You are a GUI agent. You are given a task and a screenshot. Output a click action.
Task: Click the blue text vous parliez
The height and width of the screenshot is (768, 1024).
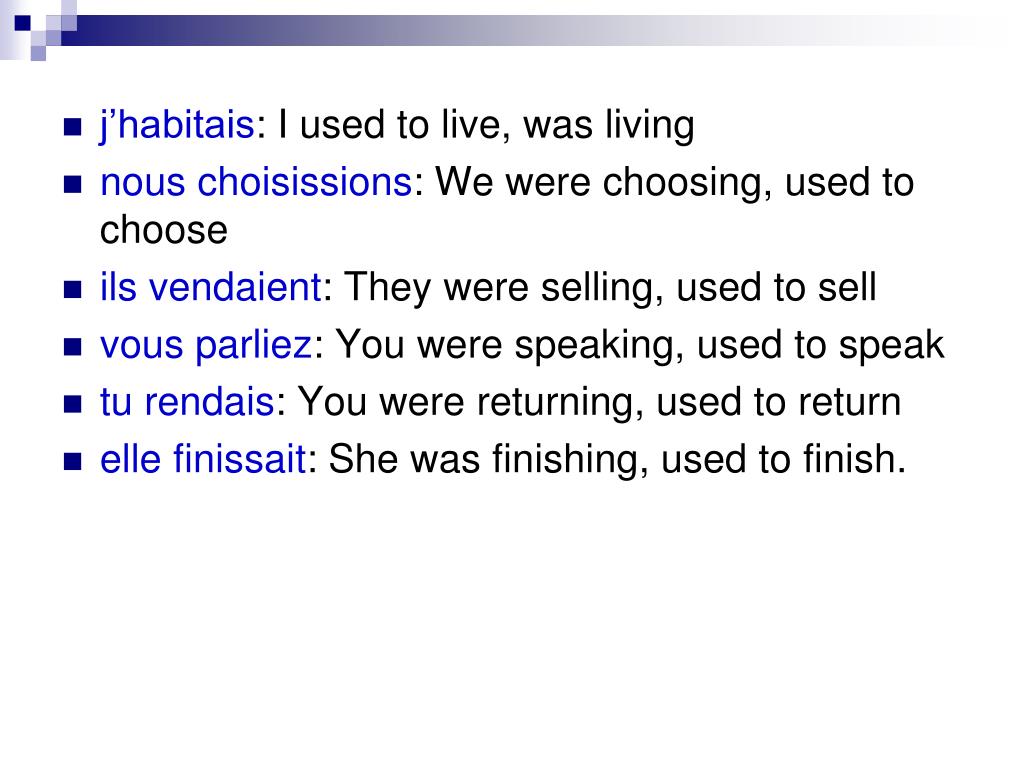(206, 345)
